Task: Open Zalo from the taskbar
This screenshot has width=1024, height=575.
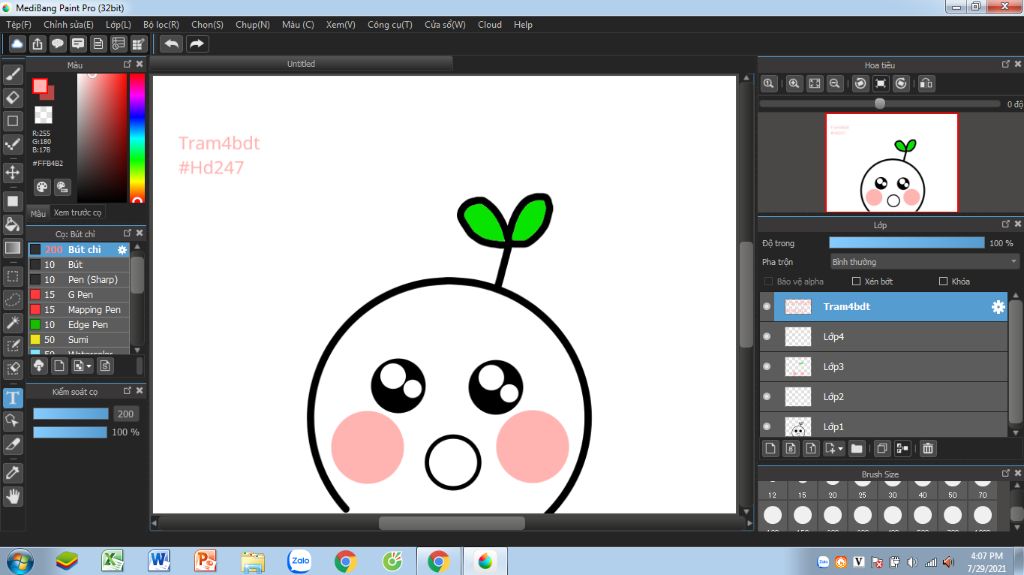Action: (x=299, y=561)
